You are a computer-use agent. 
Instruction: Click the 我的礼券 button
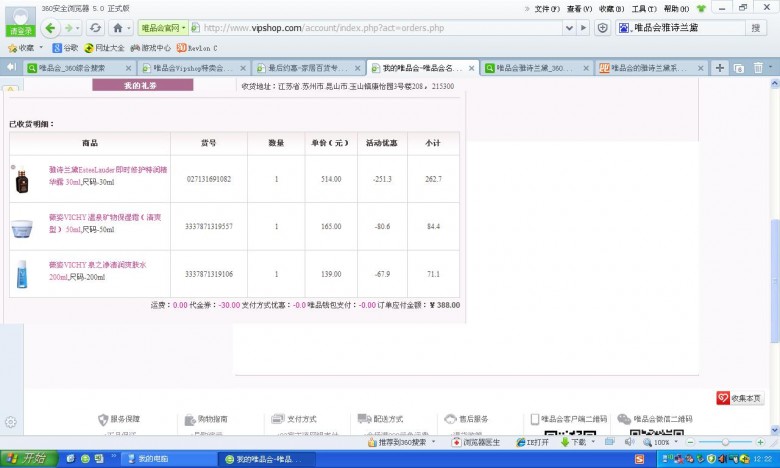[x=143, y=86]
